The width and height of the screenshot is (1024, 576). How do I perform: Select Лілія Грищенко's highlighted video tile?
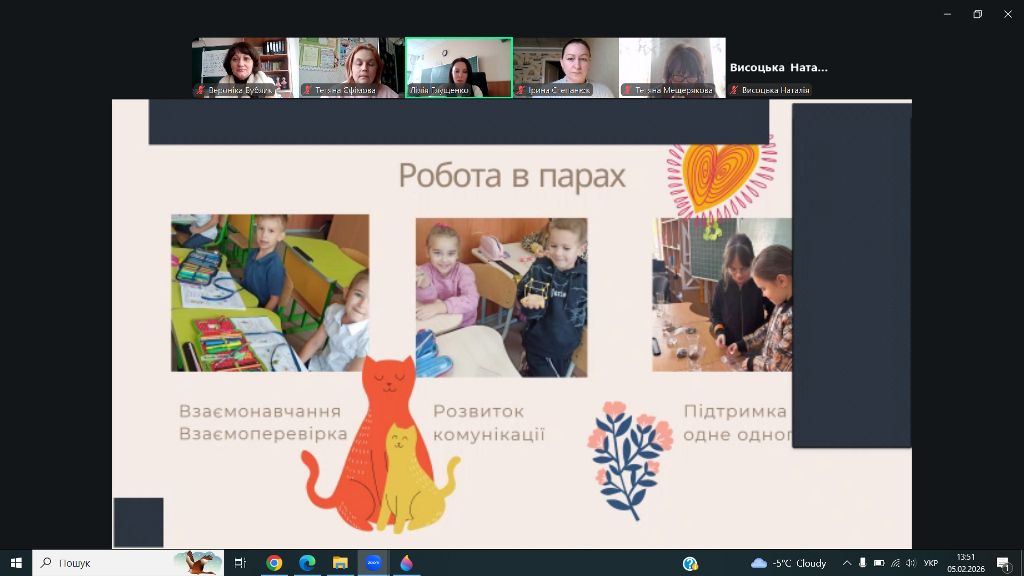pos(459,67)
